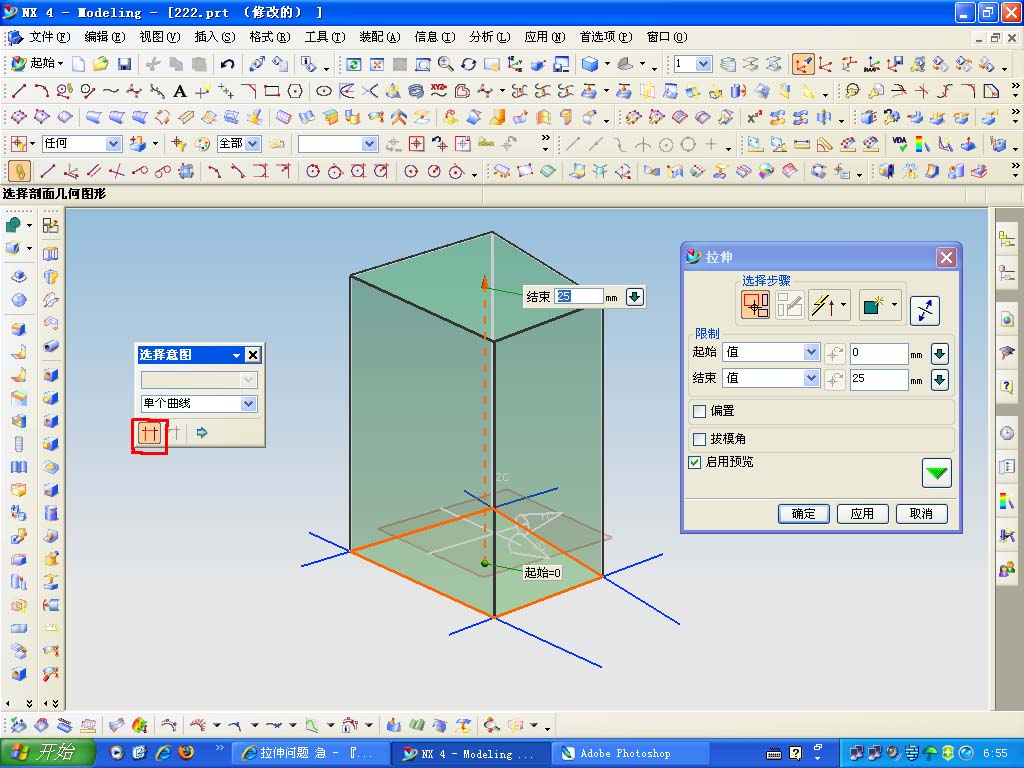Open the 文件 menu
The height and width of the screenshot is (768, 1024).
tap(49, 37)
